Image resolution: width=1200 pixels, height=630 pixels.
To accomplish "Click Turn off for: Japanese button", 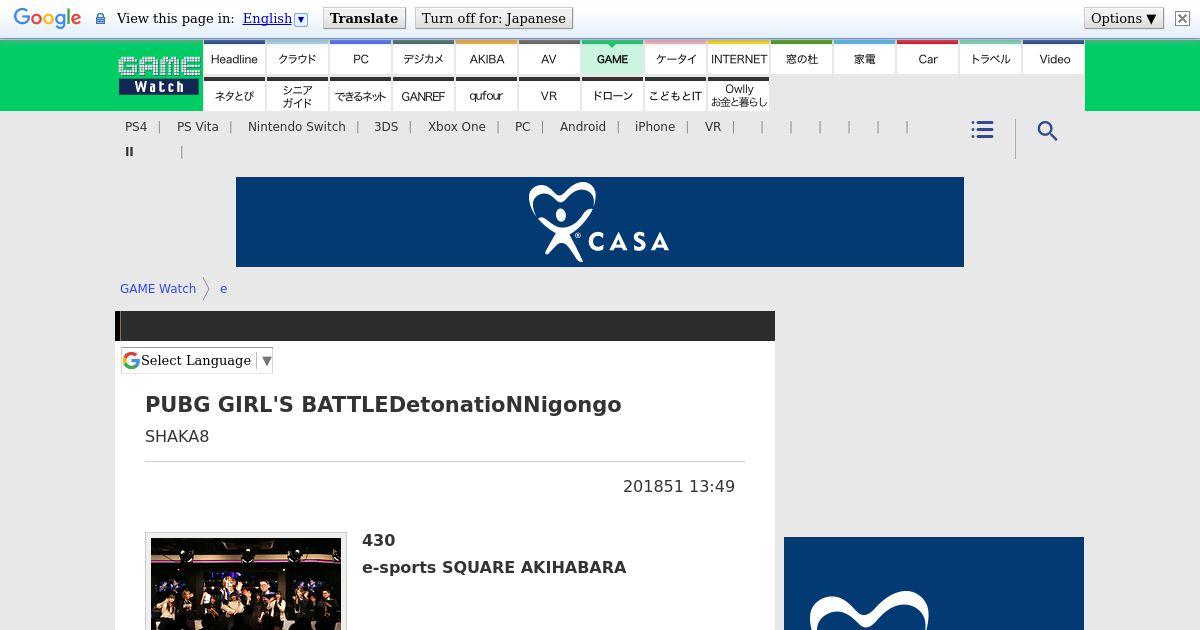I will [x=494, y=18].
